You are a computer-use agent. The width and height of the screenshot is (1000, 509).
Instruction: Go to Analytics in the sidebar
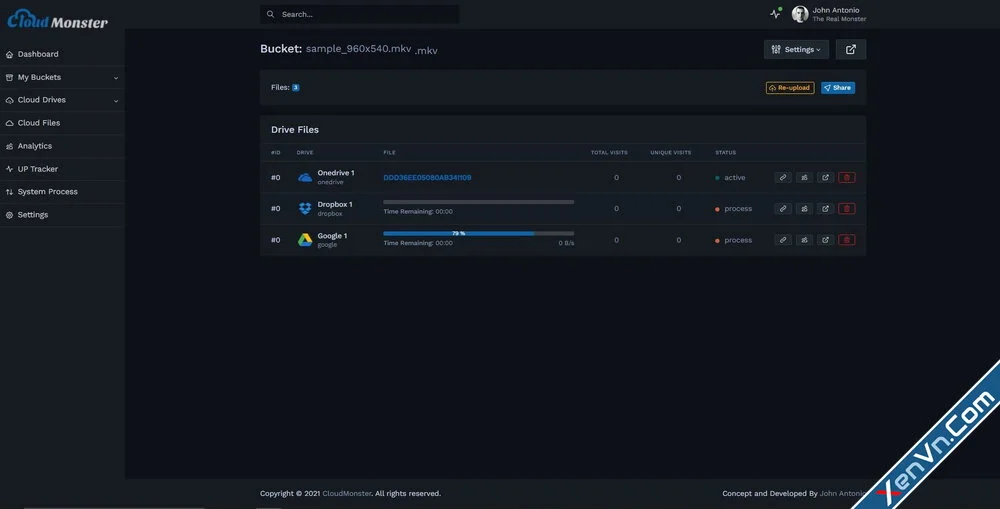(x=35, y=146)
